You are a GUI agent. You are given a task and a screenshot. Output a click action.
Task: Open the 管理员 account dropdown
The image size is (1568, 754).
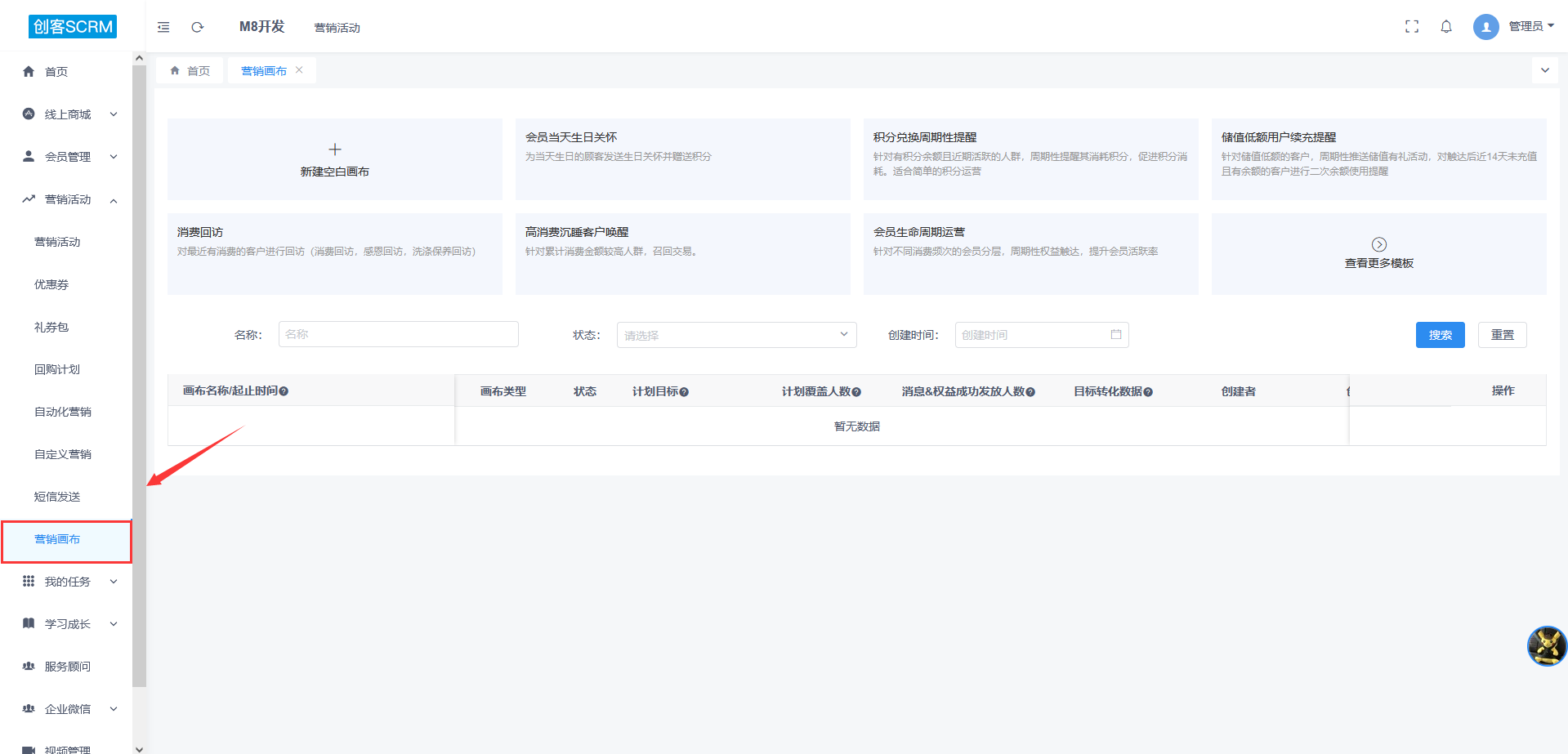[1531, 26]
